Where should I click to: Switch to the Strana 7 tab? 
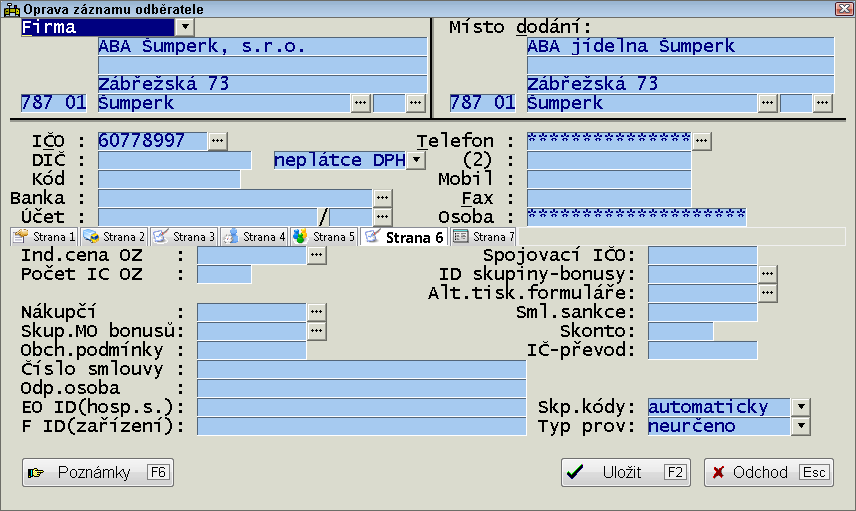tap(484, 237)
